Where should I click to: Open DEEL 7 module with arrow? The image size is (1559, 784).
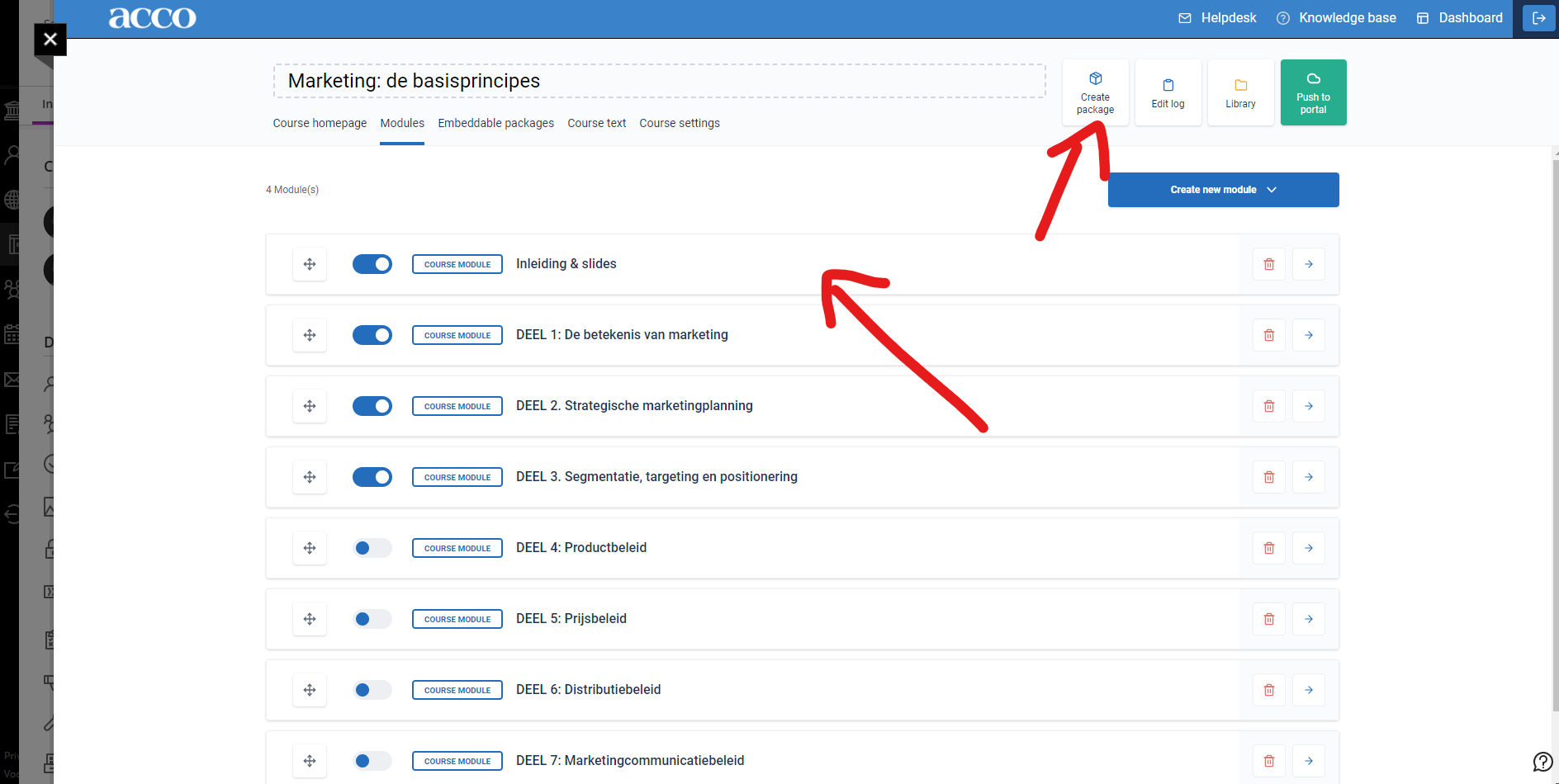tap(1309, 761)
